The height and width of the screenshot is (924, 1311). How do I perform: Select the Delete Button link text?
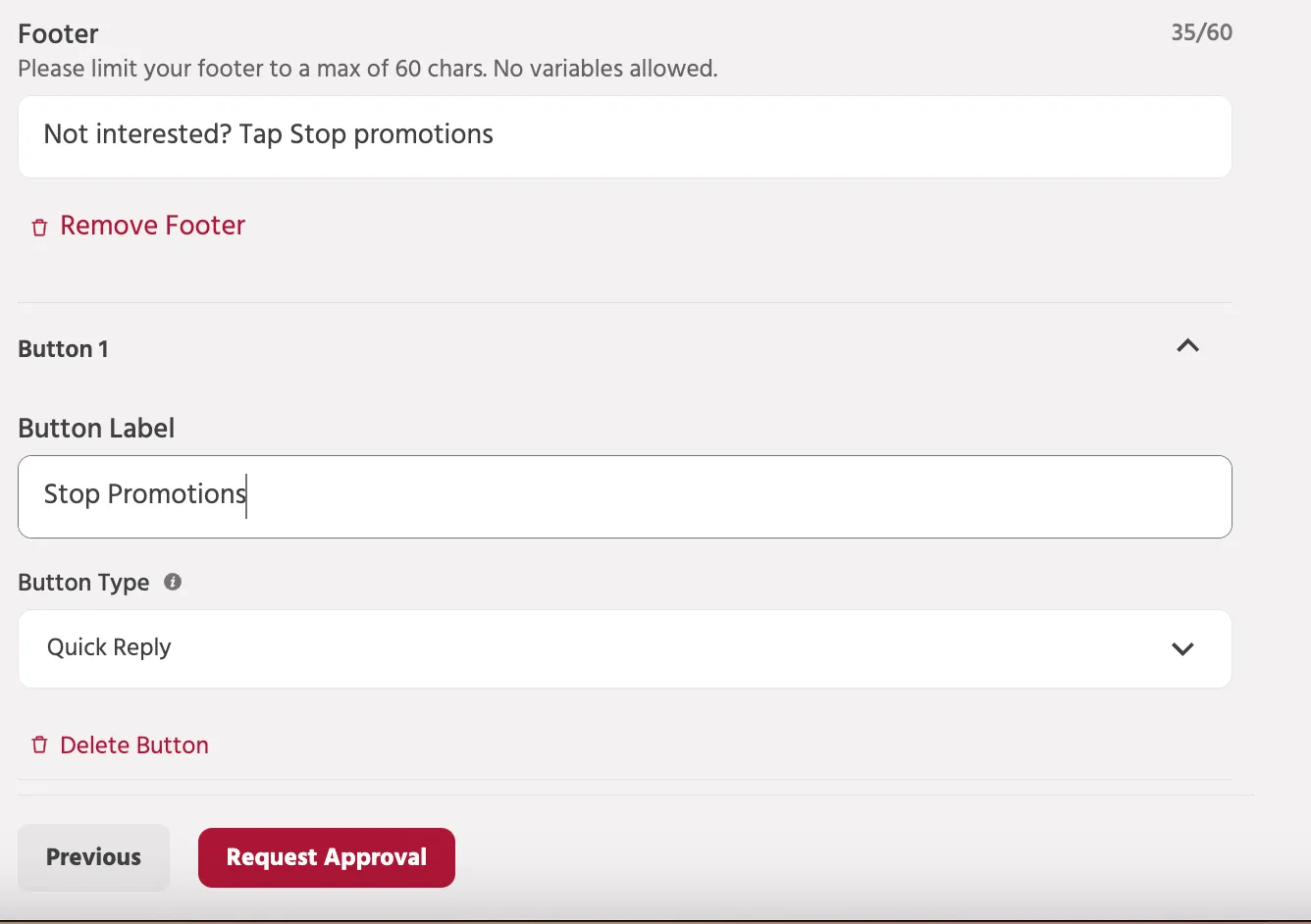(x=134, y=745)
